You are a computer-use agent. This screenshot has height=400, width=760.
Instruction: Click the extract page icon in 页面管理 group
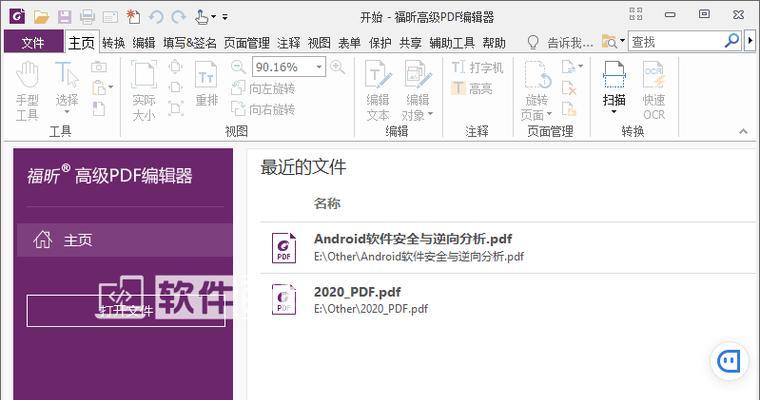coord(569,109)
